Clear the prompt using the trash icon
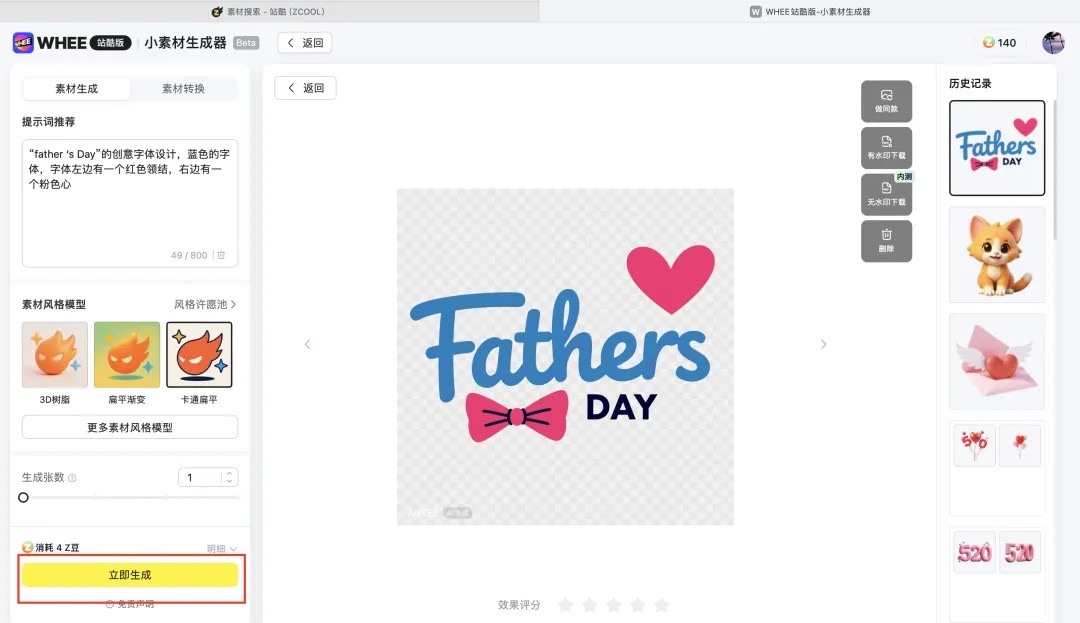The image size is (1080, 623). tap(220, 255)
